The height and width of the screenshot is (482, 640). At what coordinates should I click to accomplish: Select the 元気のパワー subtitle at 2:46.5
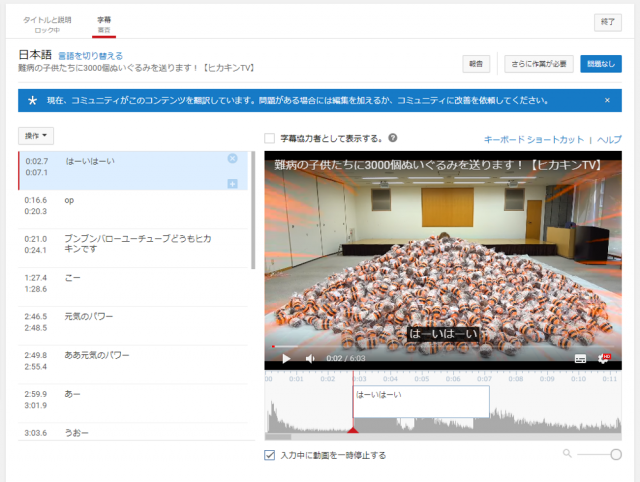coord(133,326)
